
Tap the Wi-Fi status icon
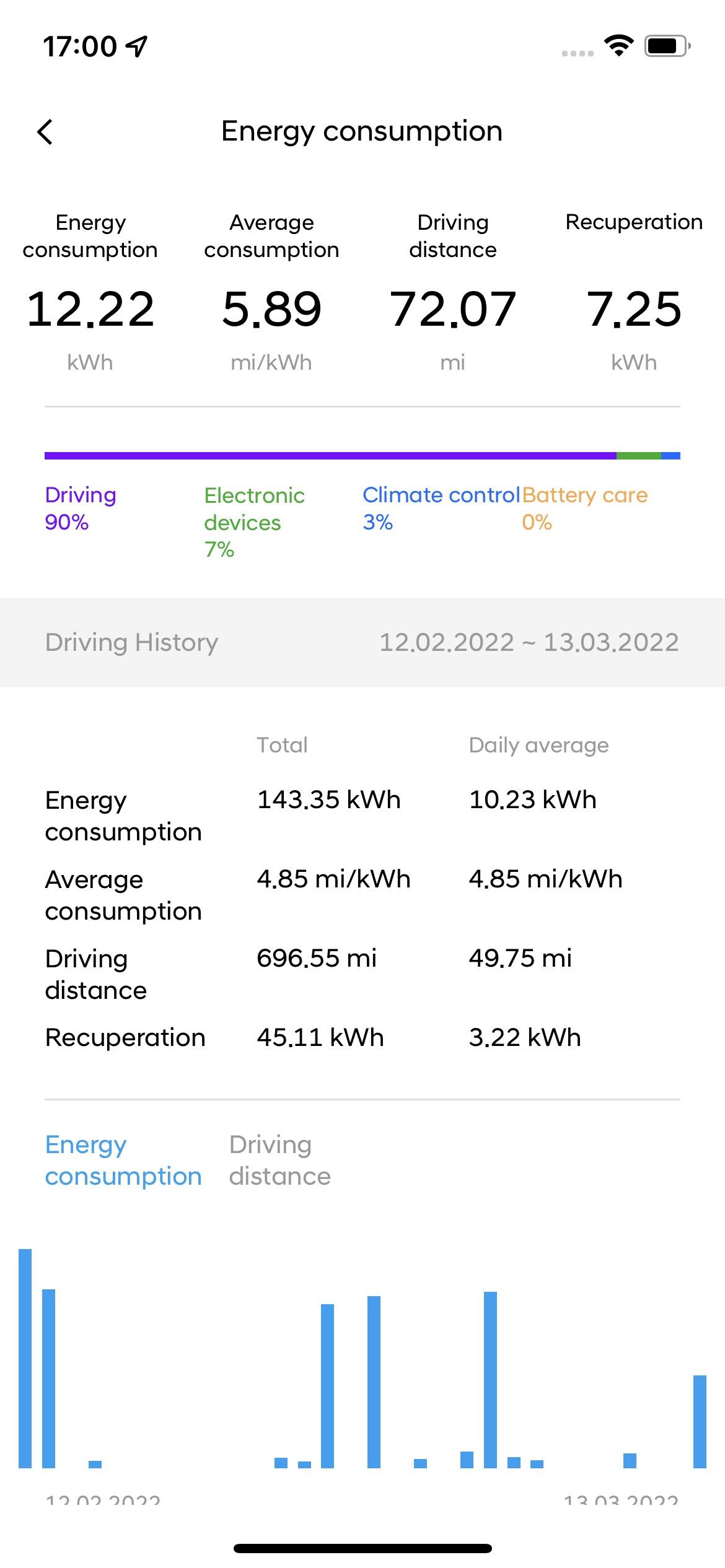618,46
